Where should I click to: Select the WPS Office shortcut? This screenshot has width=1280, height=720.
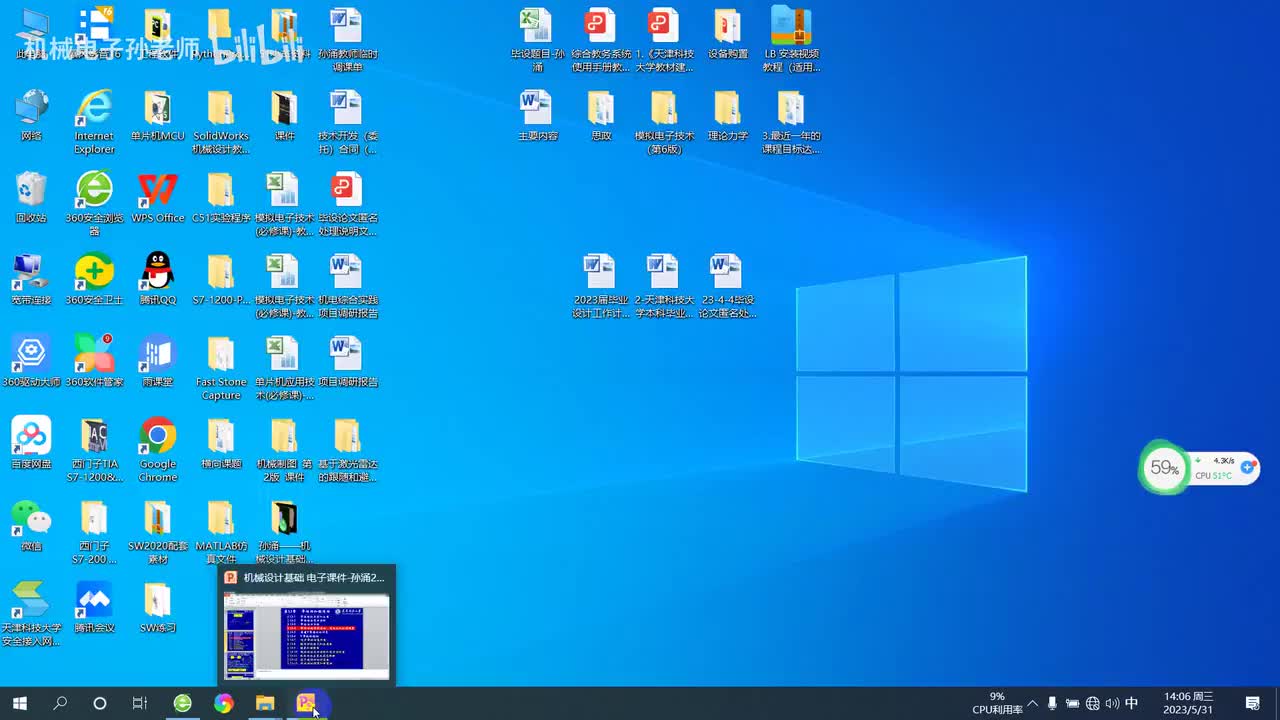158,198
